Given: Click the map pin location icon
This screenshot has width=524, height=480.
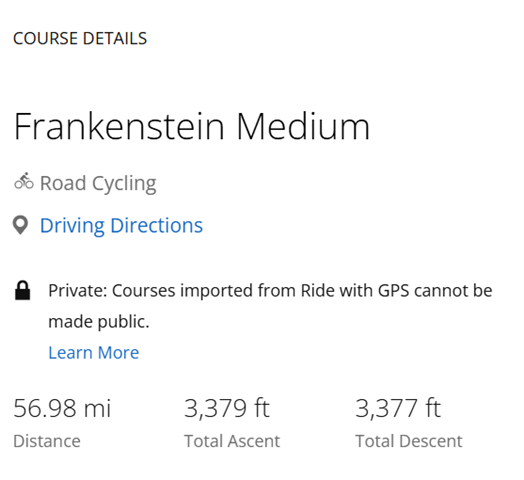Looking at the screenshot, I should [20, 225].
